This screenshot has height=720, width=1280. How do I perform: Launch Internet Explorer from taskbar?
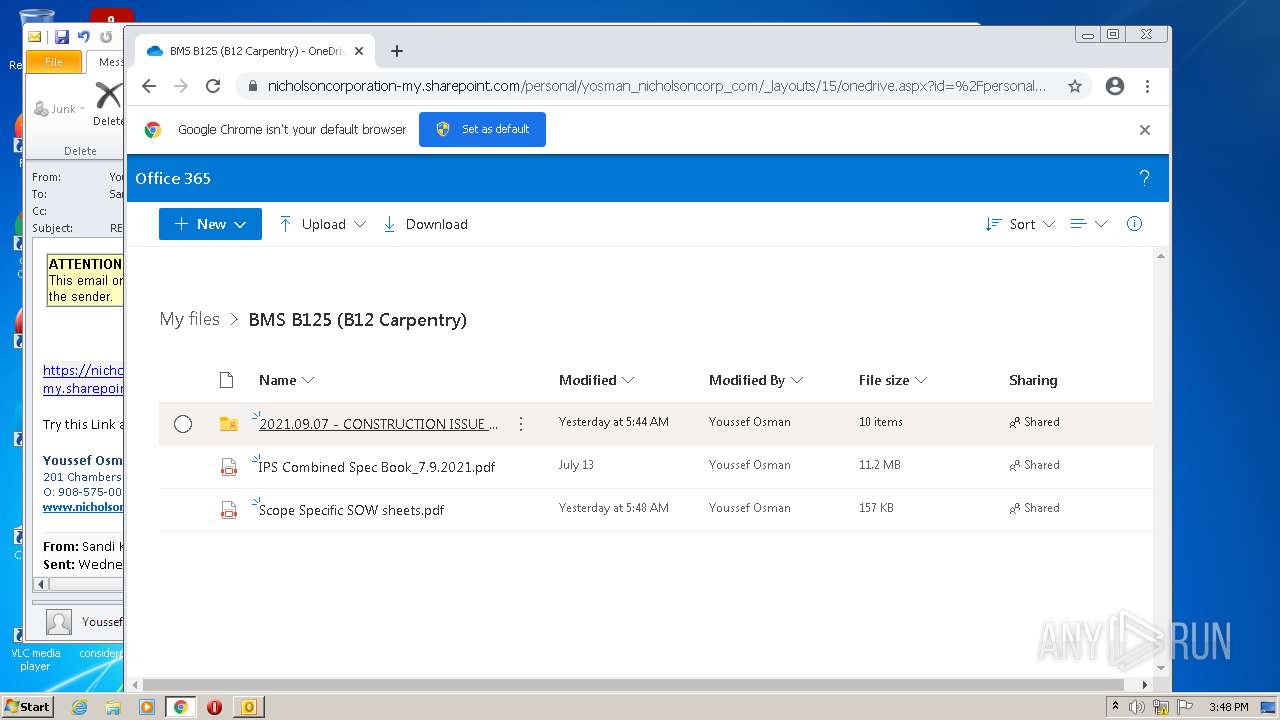[x=79, y=707]
